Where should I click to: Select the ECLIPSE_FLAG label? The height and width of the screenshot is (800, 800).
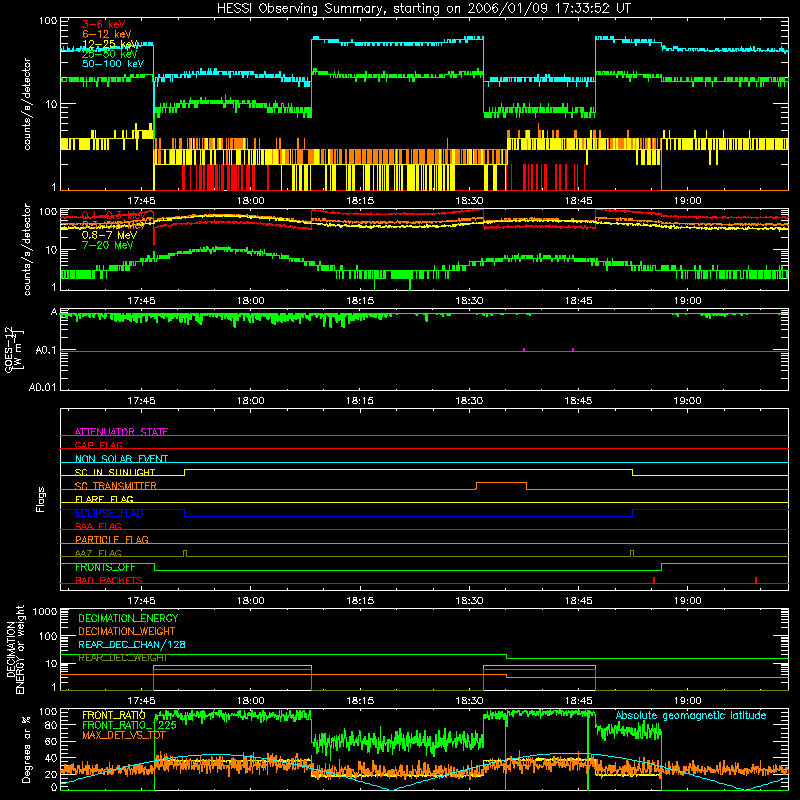109,513
